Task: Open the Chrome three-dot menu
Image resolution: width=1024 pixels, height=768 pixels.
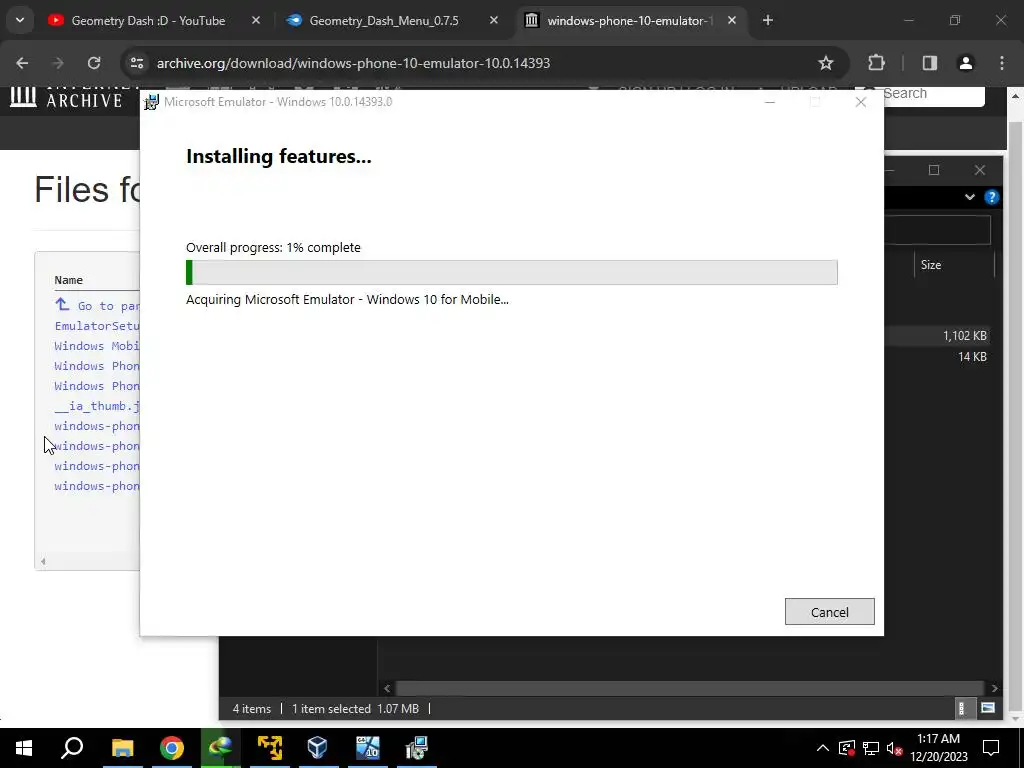Action: click(x=1002, y=63)
